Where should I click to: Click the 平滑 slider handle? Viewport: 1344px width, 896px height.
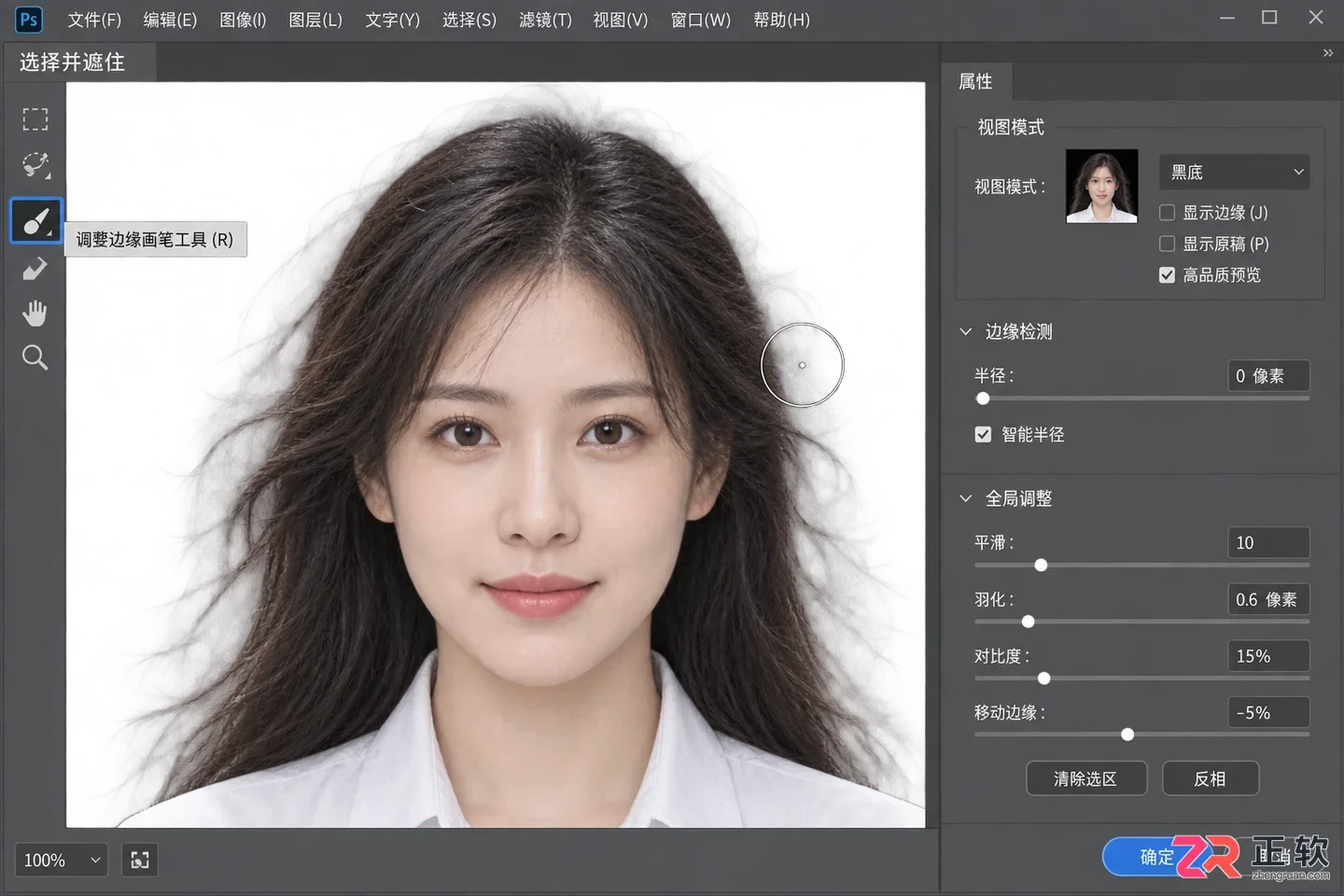[x=1041, y=565]
